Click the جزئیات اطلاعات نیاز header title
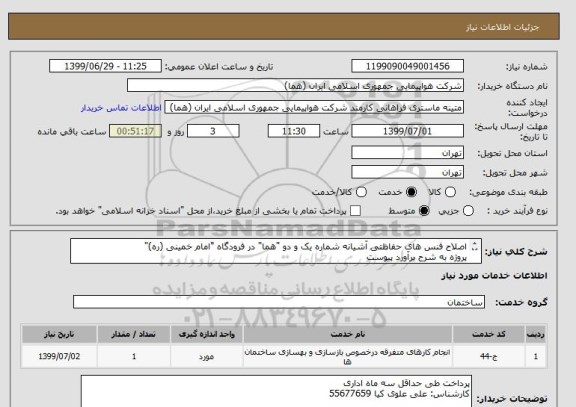576x407 pixels. point(502,27)
